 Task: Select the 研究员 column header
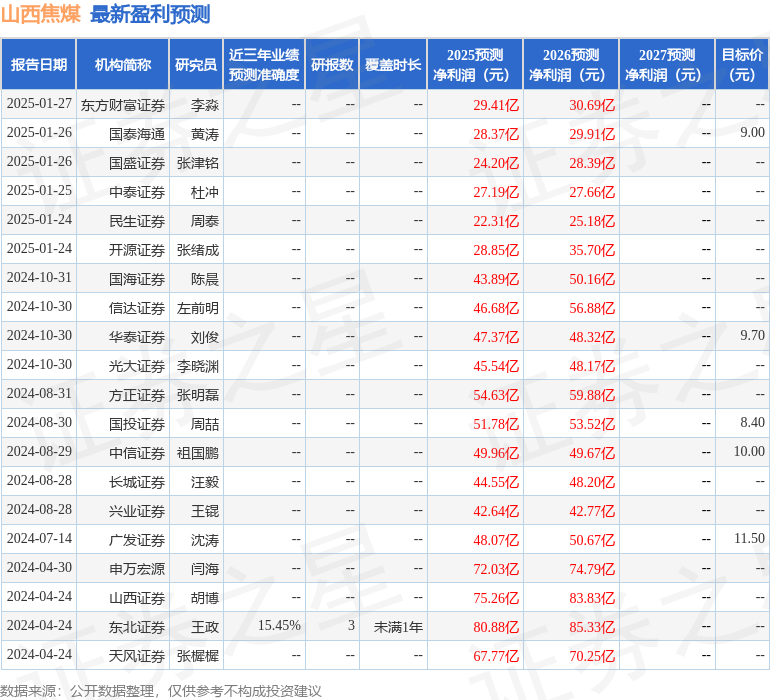[196, 64]
